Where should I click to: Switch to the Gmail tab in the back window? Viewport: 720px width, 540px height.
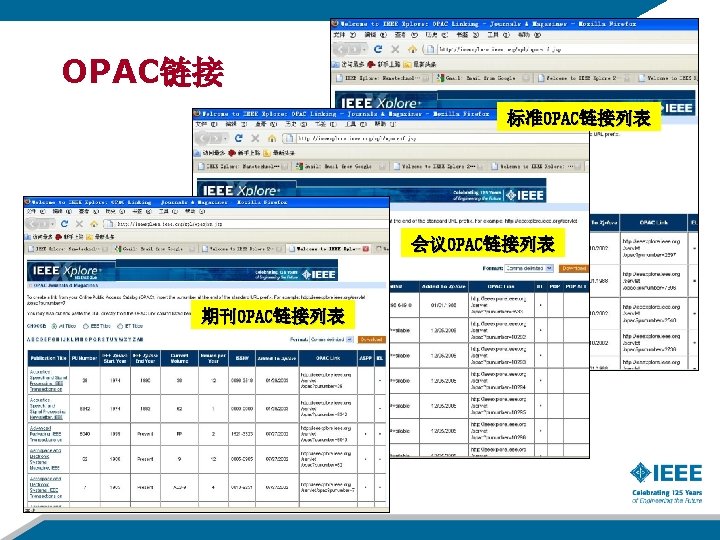click(x=482, y=78)
